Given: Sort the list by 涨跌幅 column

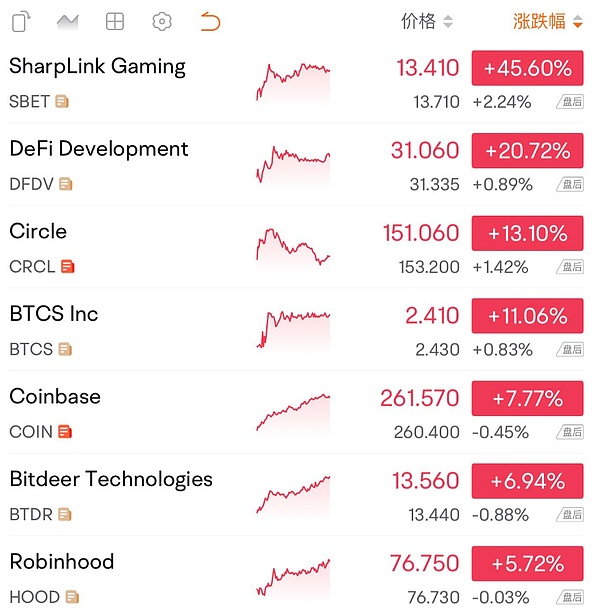Looking at the screenshot, I should 547,21.
